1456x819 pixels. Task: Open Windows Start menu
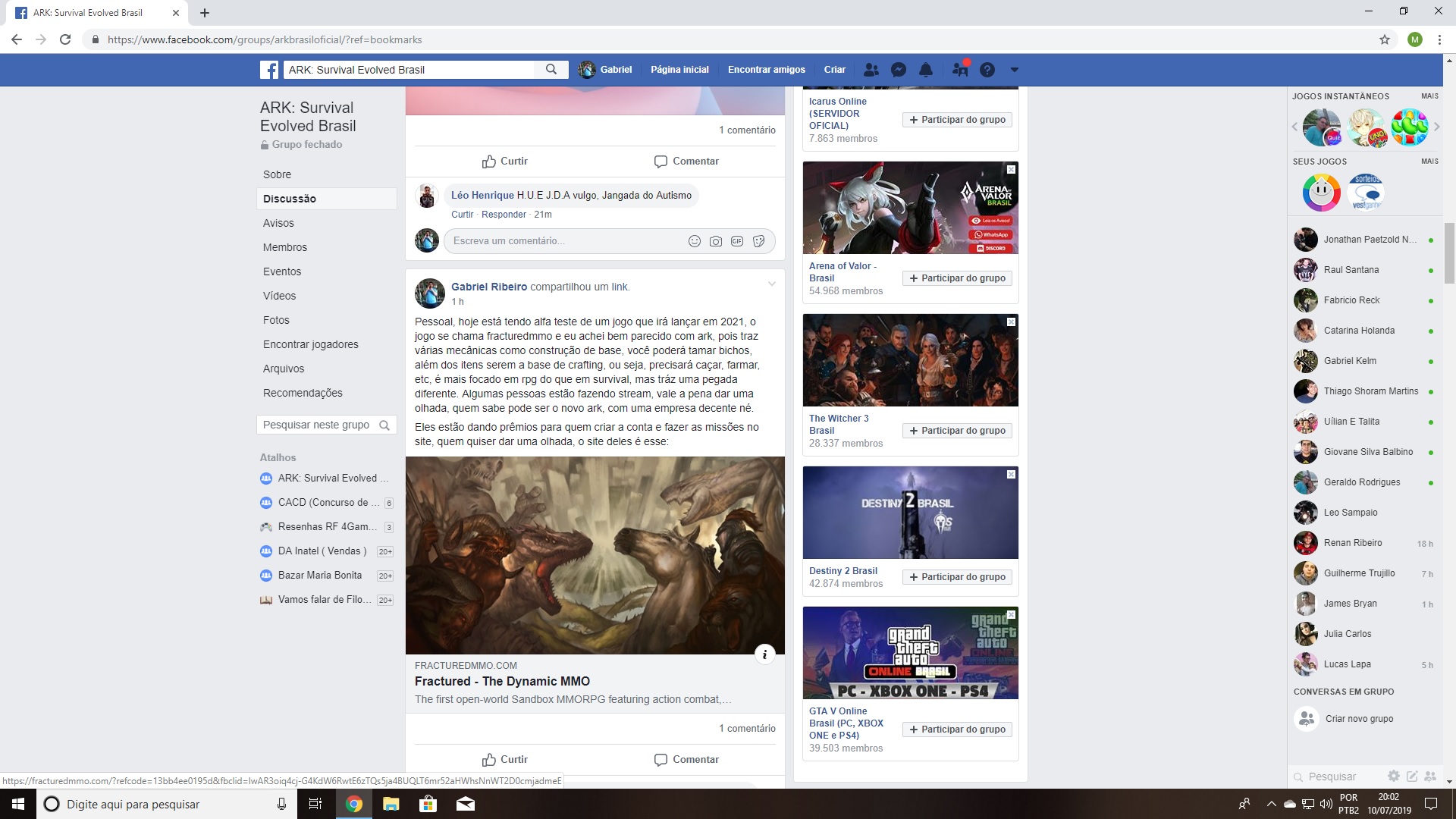[x=18, y=804]
